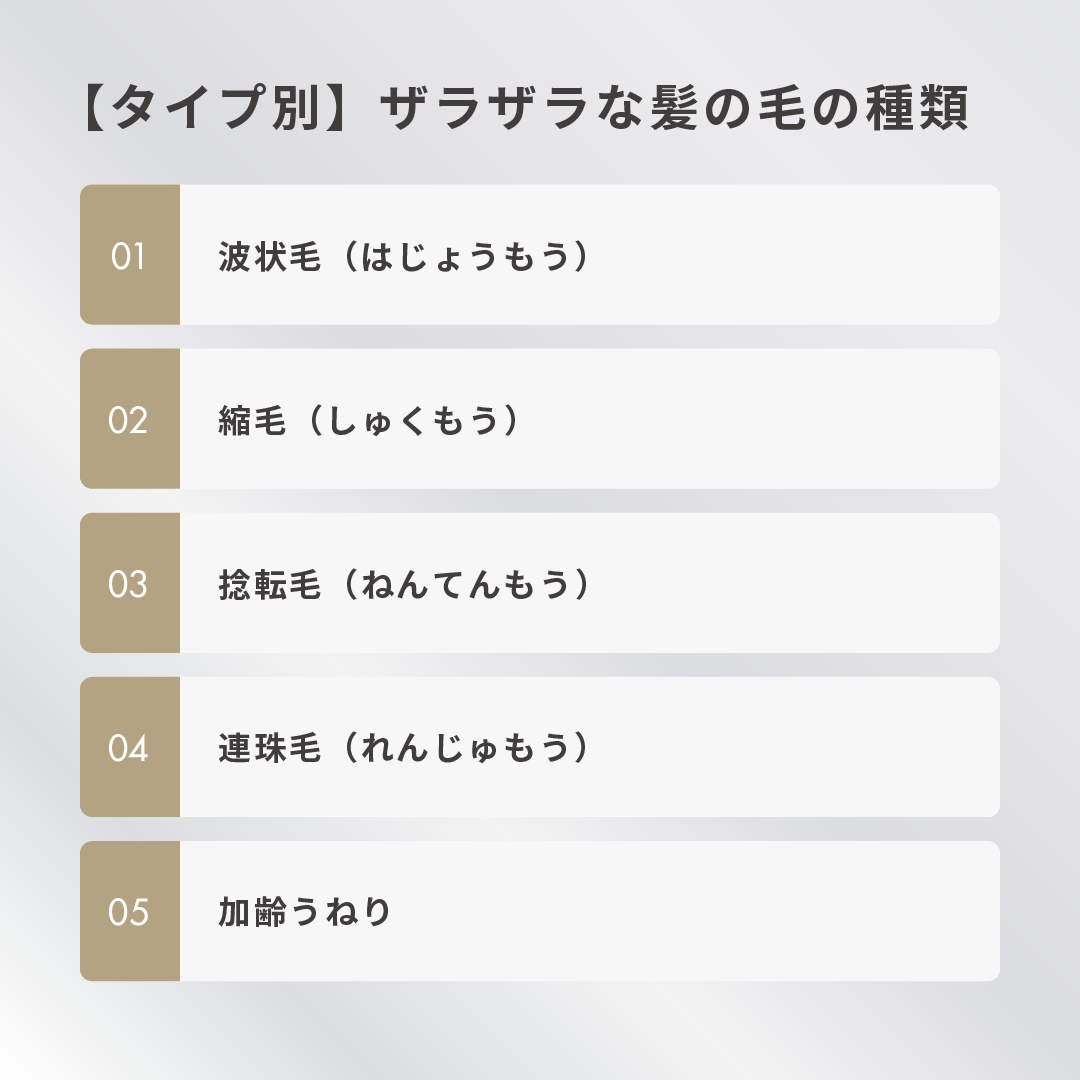Select the 加齢うねり list item text

pos(305,912)
